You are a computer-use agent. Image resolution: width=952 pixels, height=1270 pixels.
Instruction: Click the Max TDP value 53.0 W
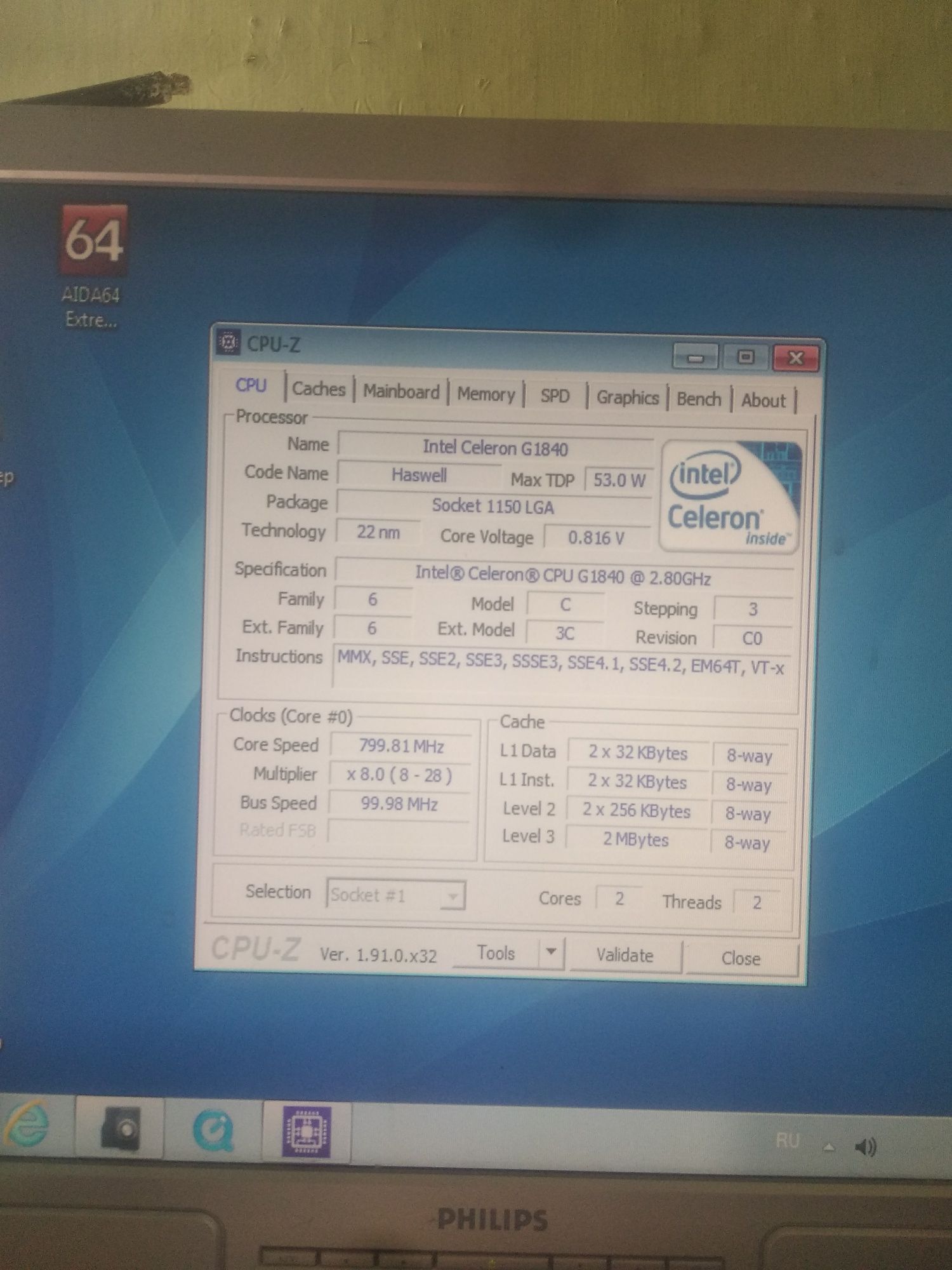click(619, 479)
